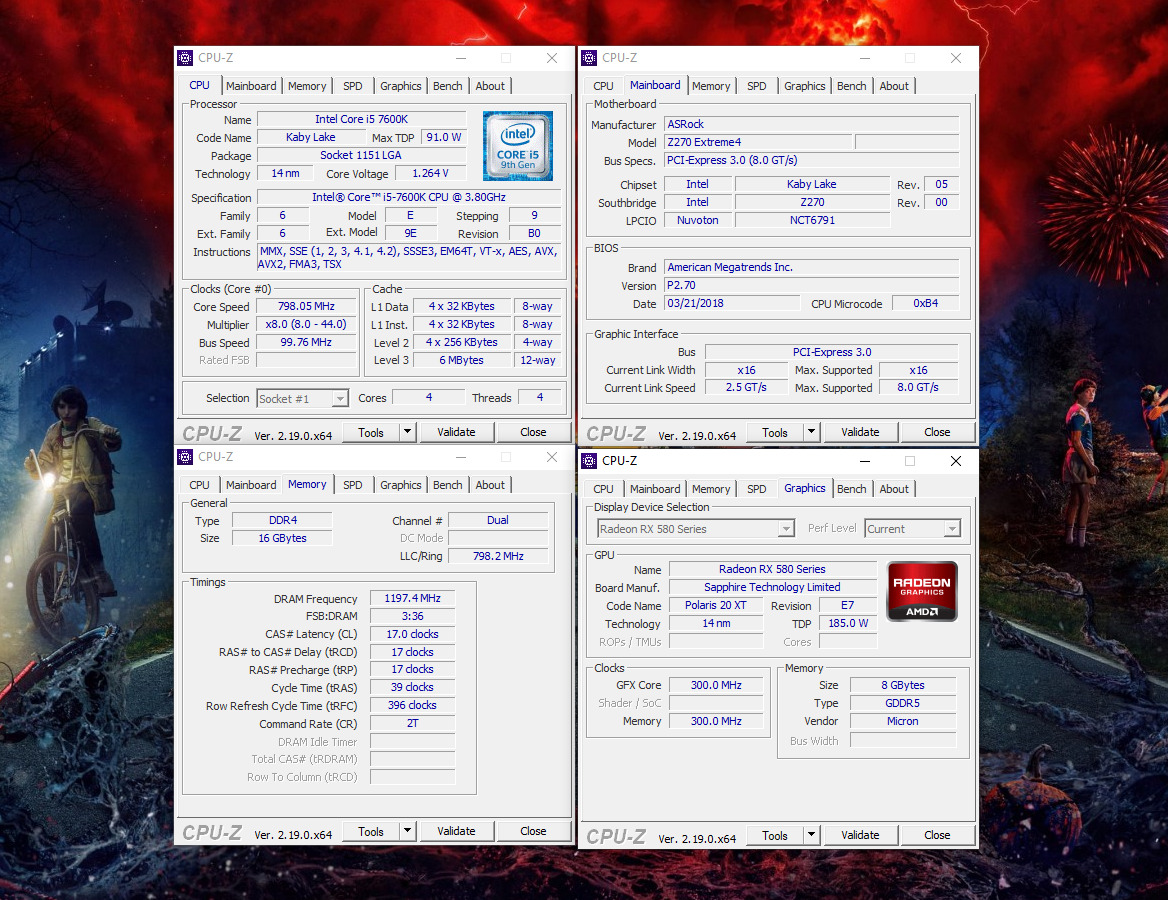Click the Channel # value Dual
The height and width of the screenshot is (900, 1168).
pyautogui.click(x=498, y=520)
